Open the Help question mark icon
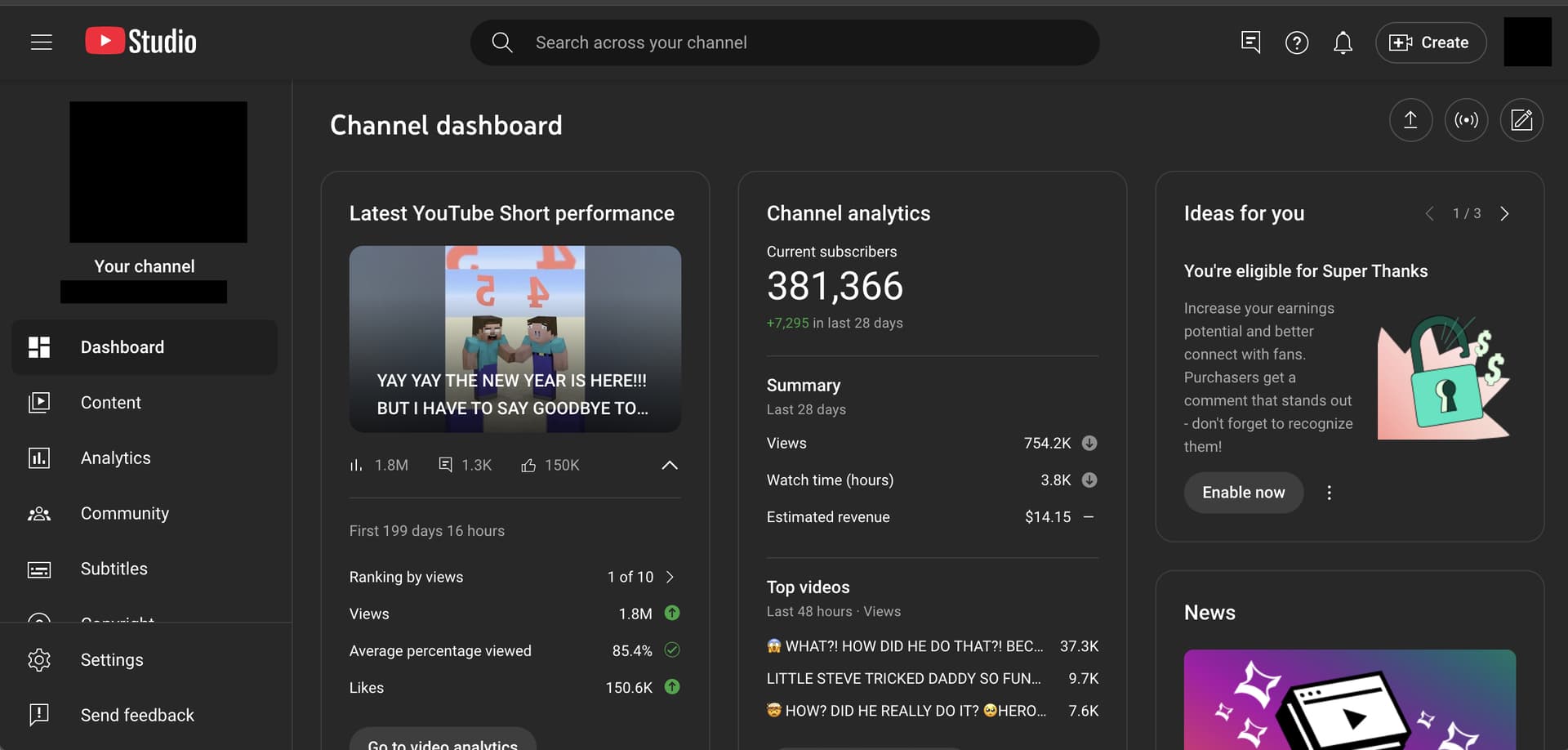 1297,42
